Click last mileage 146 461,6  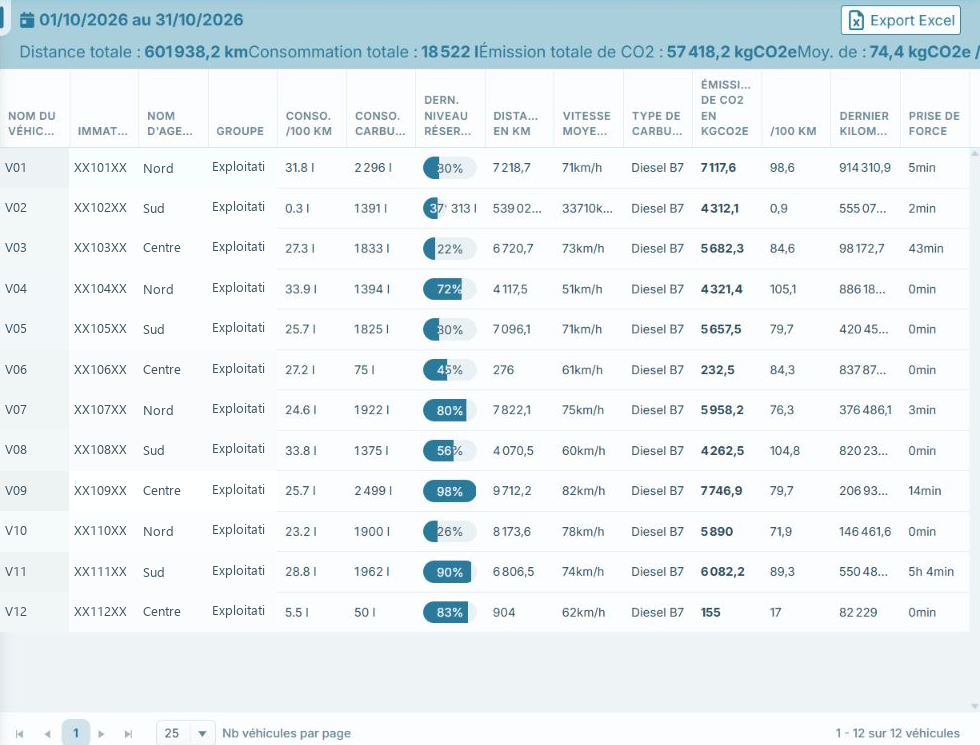point(864,531)
